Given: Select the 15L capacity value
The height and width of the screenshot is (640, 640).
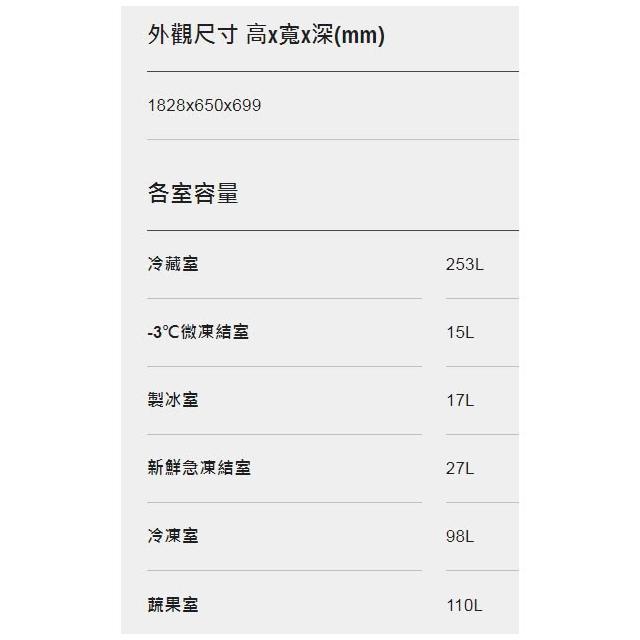Looking at the screenshot, I should point(460,333).
